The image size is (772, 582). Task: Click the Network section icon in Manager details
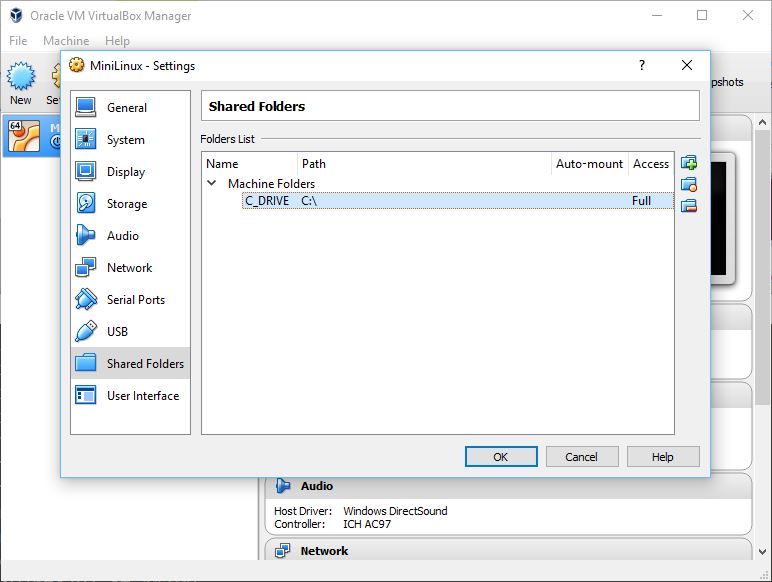[x=283, y=550]
